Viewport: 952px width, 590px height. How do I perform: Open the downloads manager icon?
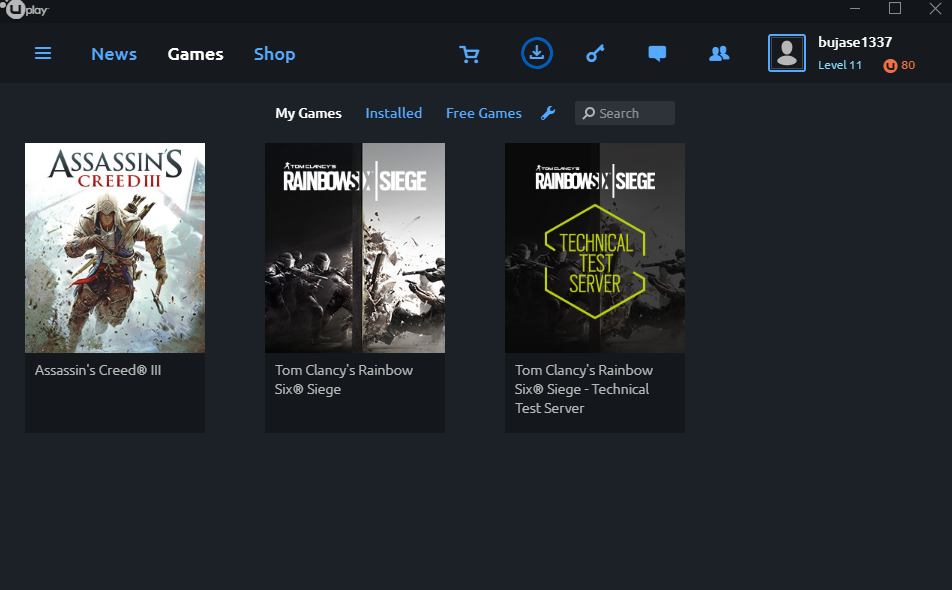tap(537, 53)
